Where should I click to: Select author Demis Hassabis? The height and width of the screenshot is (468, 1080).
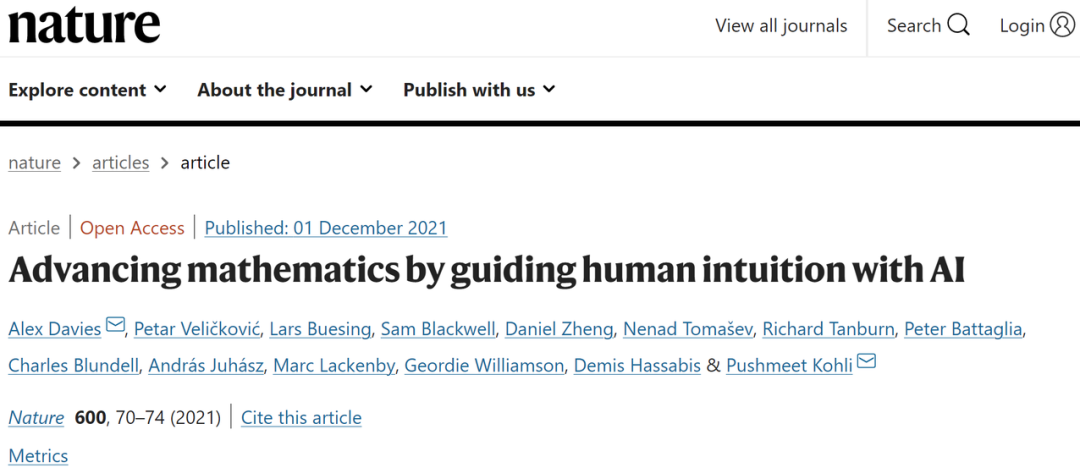pyautogui.click(x=637, y=365)
